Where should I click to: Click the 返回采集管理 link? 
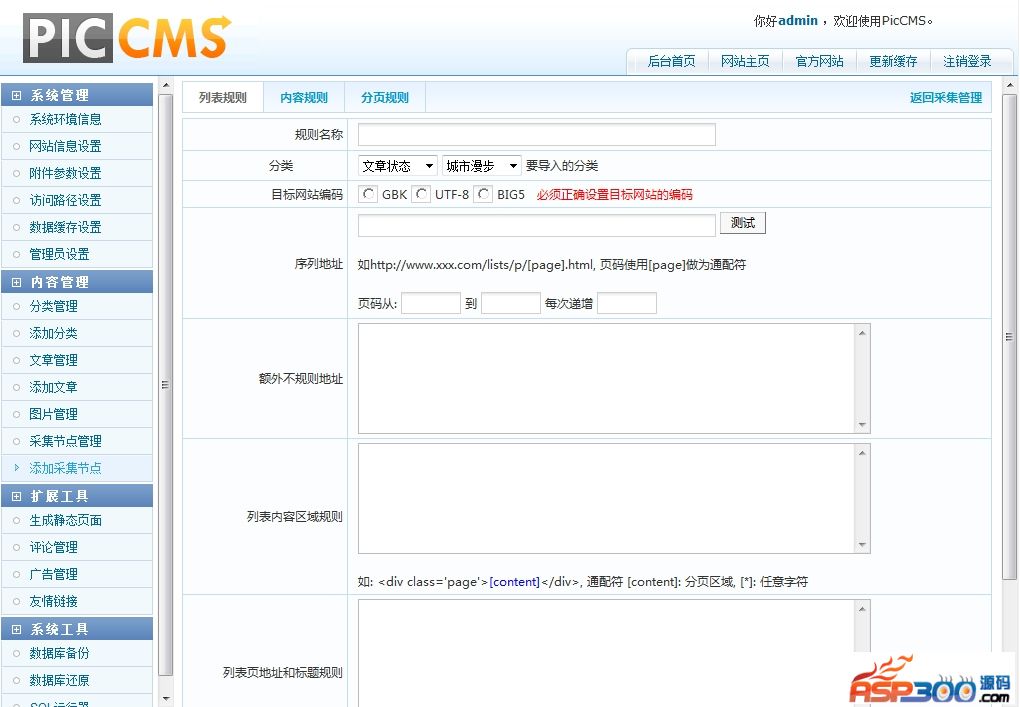[x=946, y=98]
